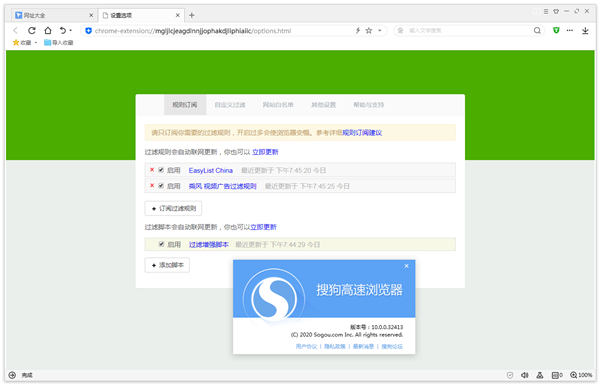Click the undo closed tab arrow icon

coord(63,30)
